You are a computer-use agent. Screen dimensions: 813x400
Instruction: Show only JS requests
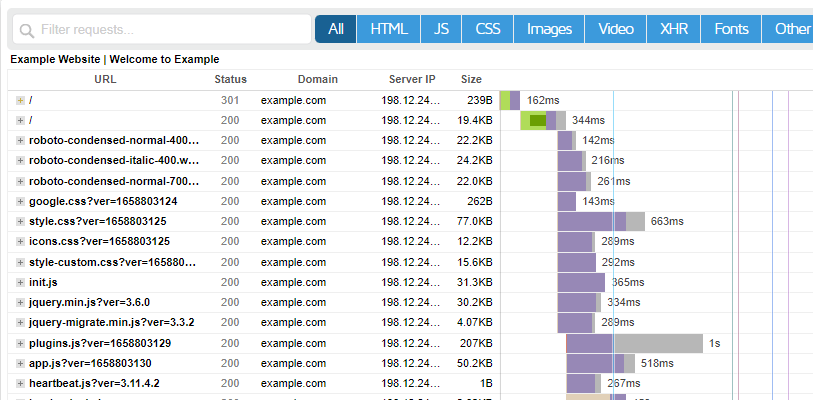[441, 29]
